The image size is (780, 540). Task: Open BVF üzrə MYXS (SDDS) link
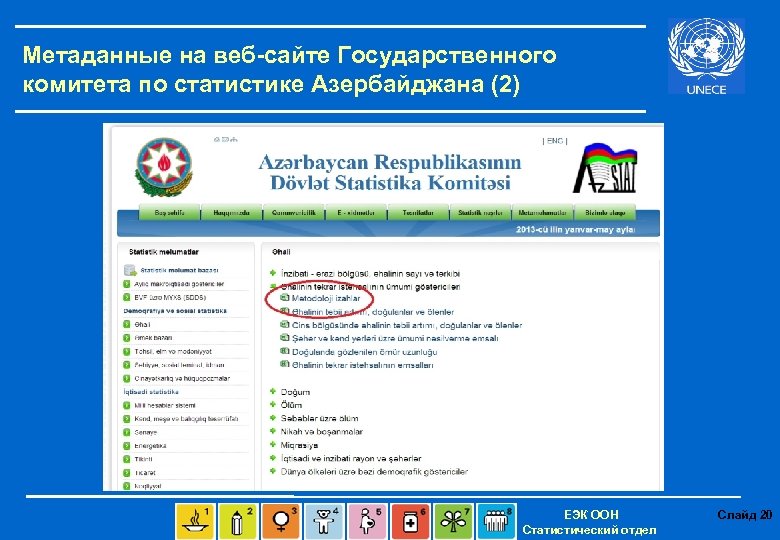(x=170, y=297)
